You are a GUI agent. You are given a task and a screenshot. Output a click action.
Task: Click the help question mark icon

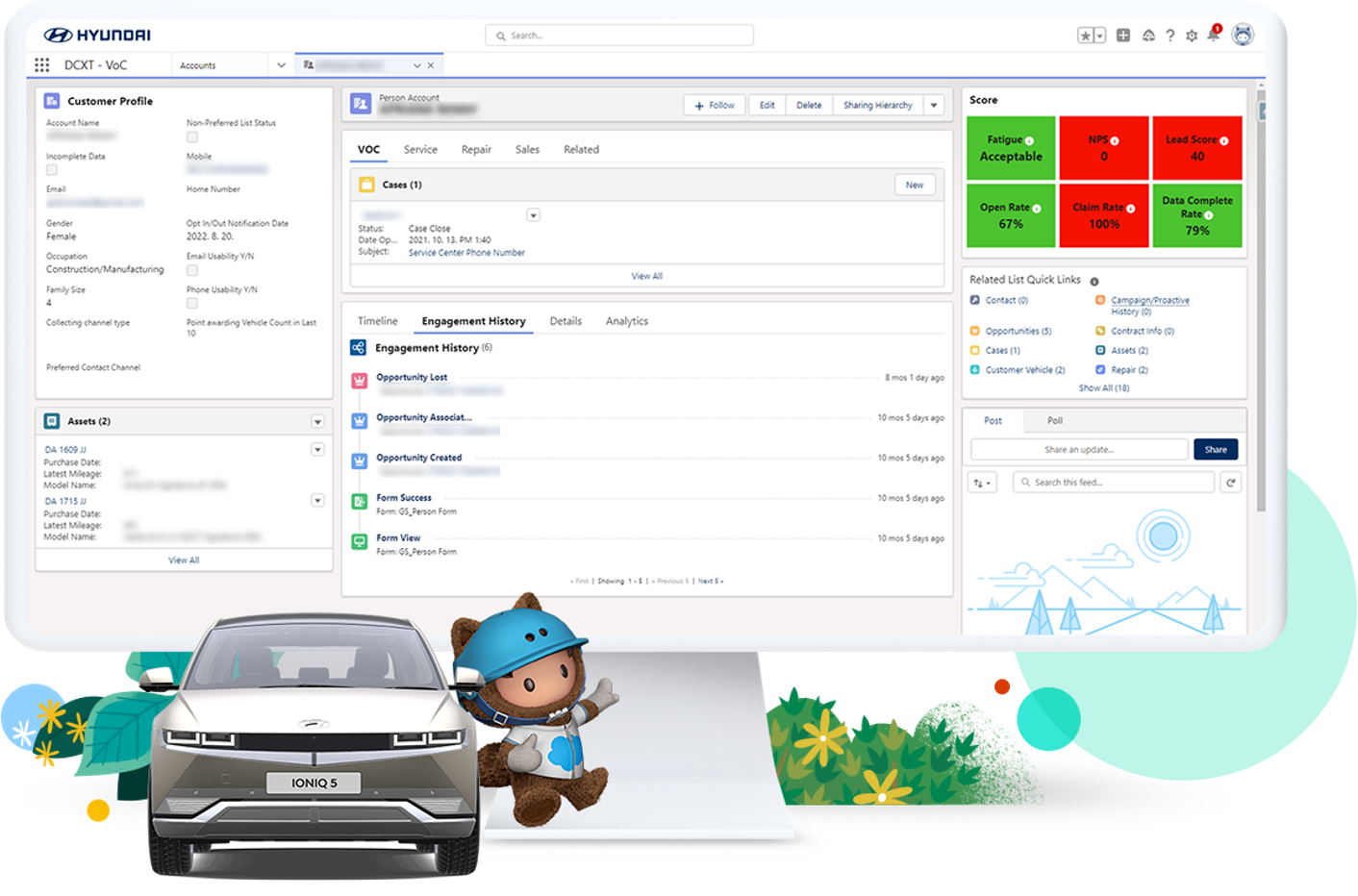click(1169, 36)
